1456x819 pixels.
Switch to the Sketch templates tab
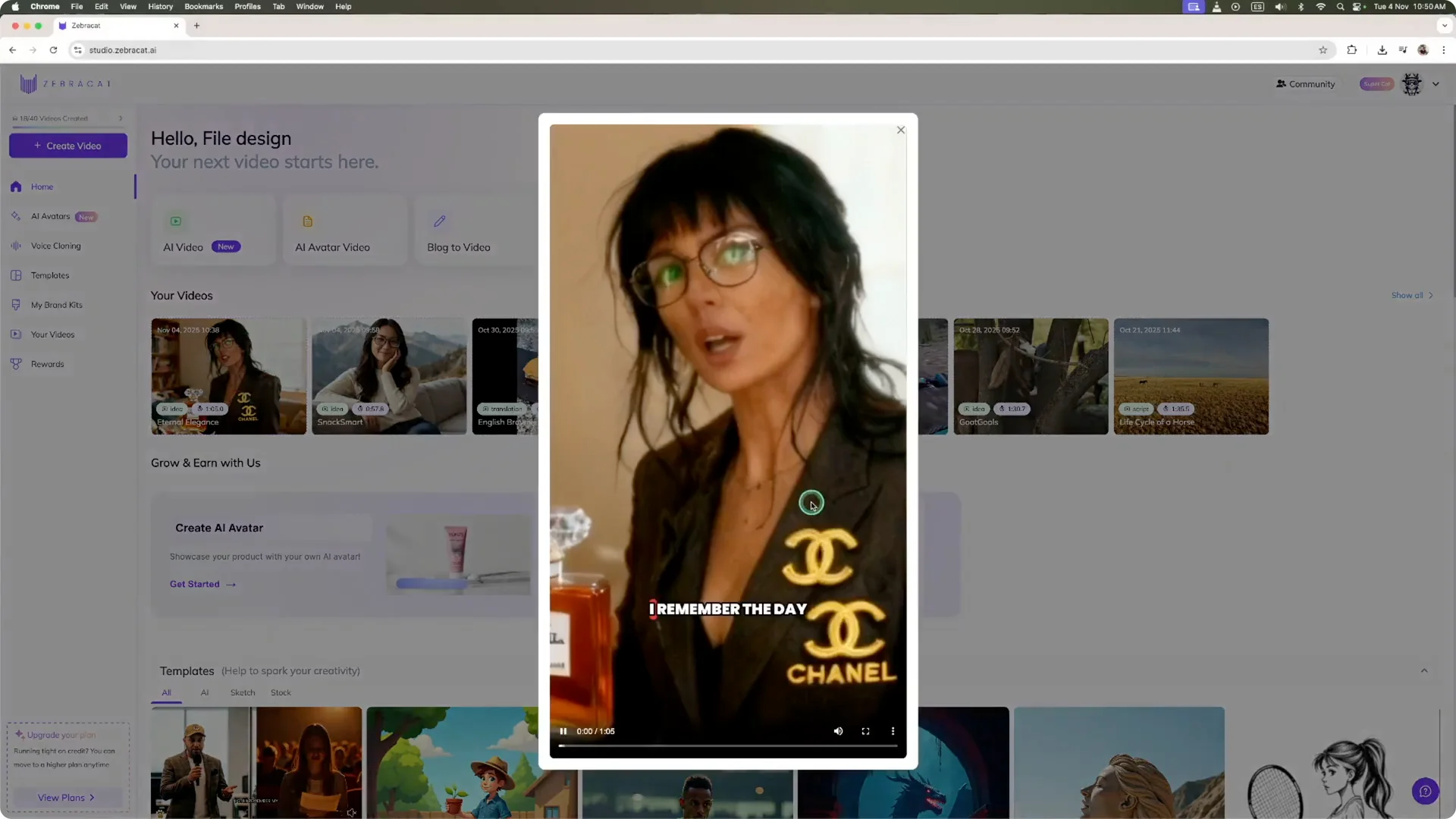click(x=243, y=692)
